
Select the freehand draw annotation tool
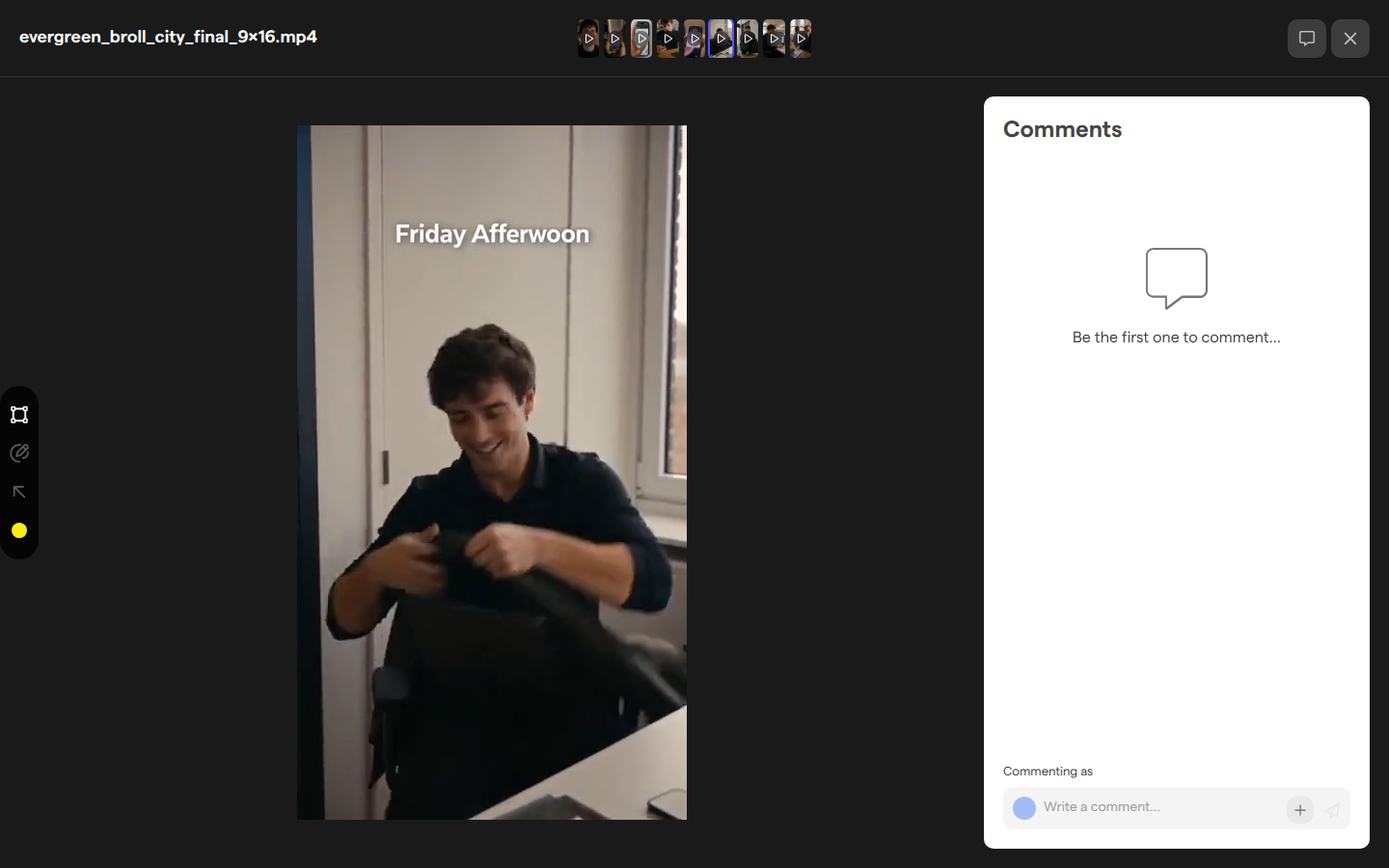[x=19, y=453]
